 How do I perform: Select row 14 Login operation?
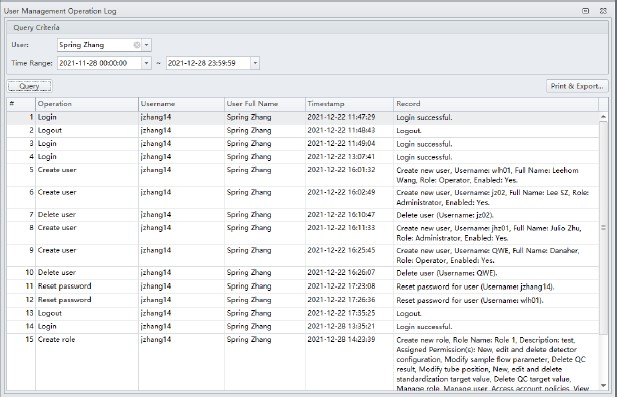(47, 327)
